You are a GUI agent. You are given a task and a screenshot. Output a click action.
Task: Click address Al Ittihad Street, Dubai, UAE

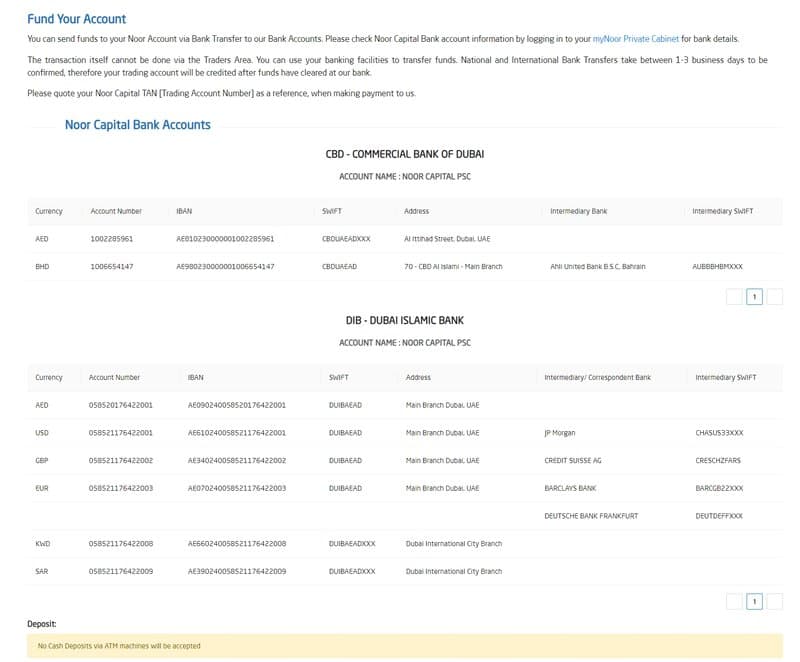(447, 239)
